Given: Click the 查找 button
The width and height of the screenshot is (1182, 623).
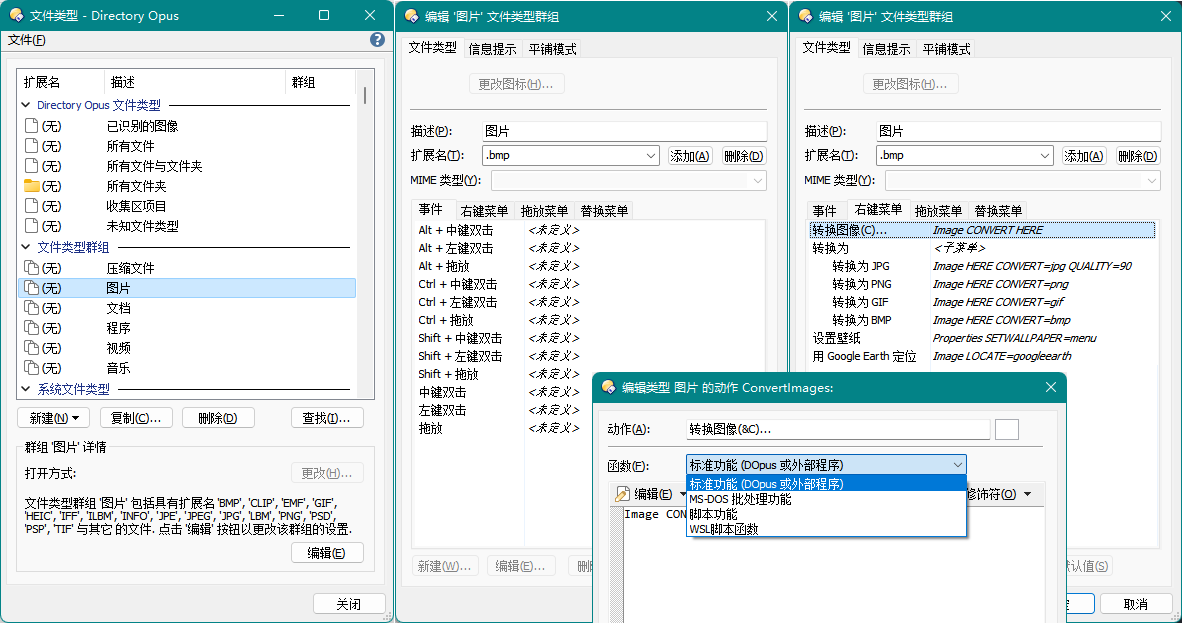Looking at the screenshot, I should [x=327, y=418].
